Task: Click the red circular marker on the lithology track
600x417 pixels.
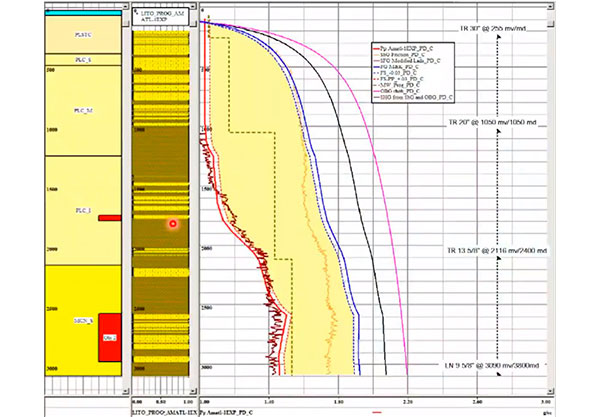Action: click(x=173, y=223)
